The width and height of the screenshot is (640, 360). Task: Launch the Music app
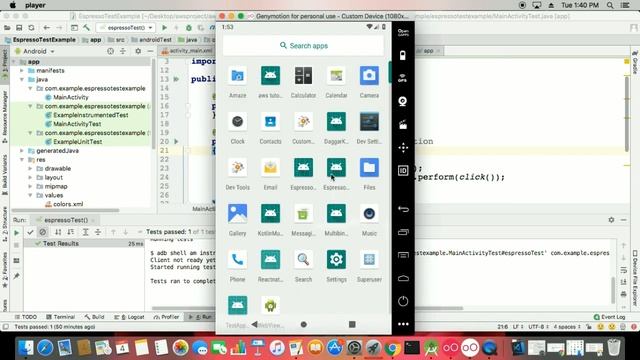pyautogui.click(x=369, y=214)
